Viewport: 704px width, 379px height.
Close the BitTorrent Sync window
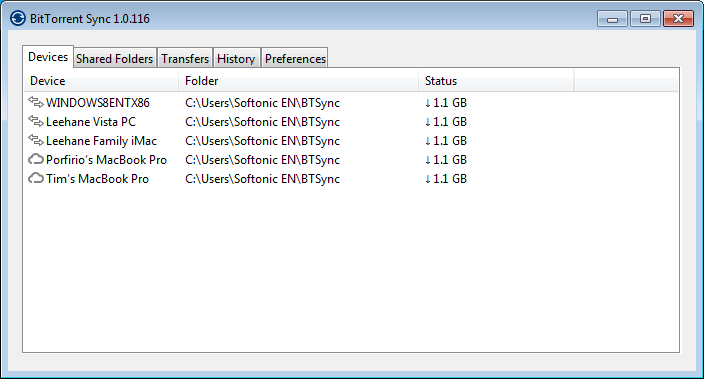click(678, 19)
